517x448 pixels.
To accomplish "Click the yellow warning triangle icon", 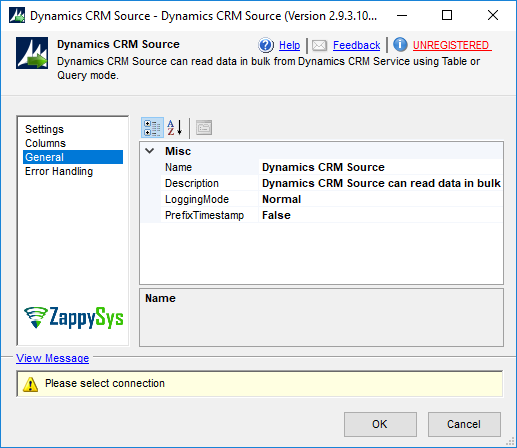I will coord(30,384).
